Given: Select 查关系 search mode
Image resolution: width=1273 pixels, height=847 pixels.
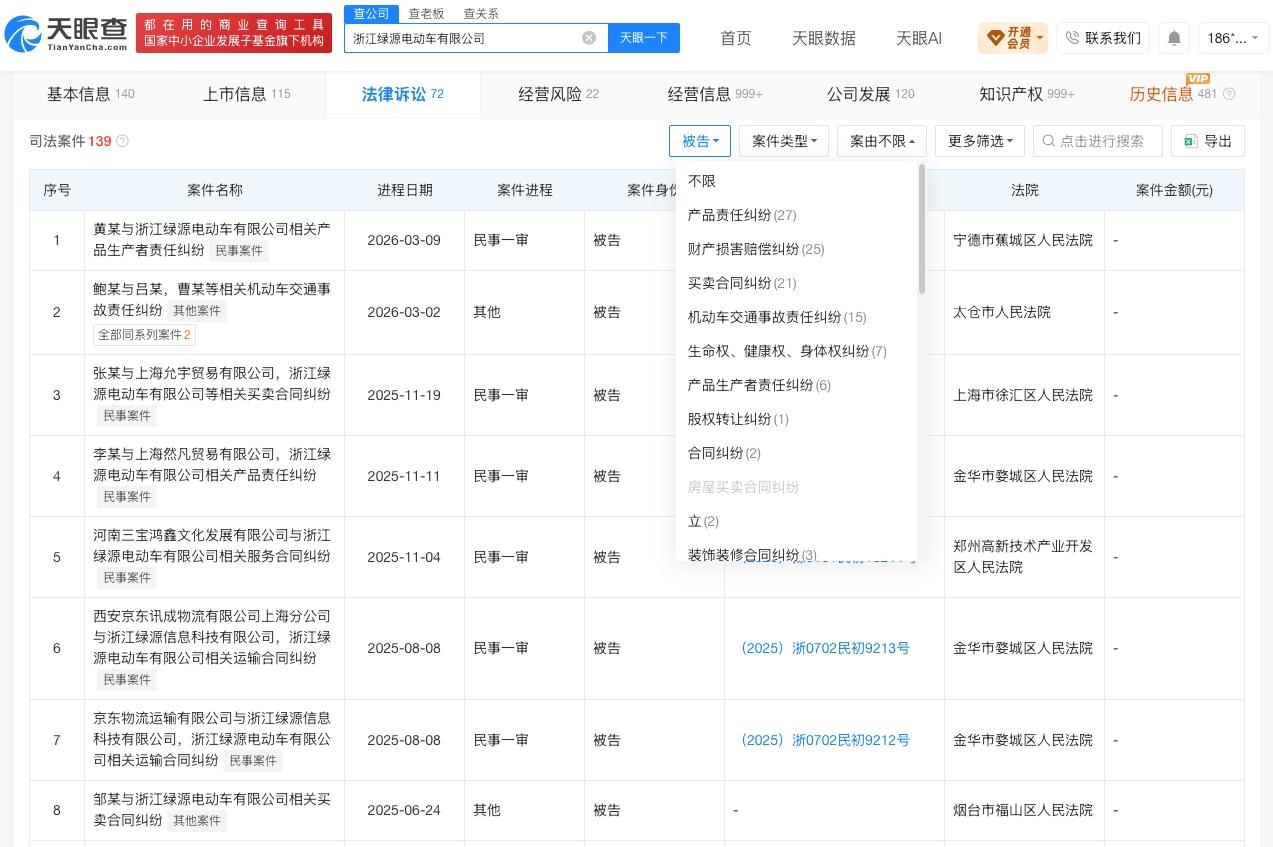Looking at the screenshot, I should (x=481, y=14).
